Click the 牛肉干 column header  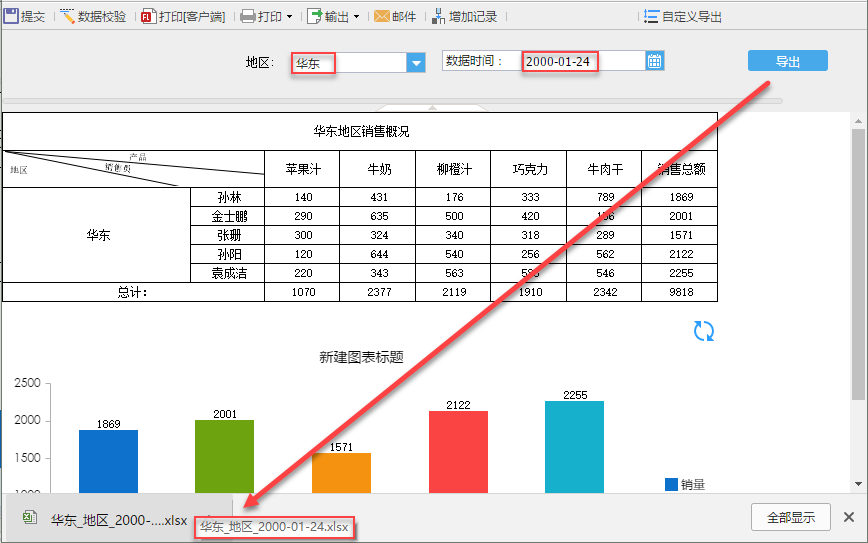[x=604, y=169]
